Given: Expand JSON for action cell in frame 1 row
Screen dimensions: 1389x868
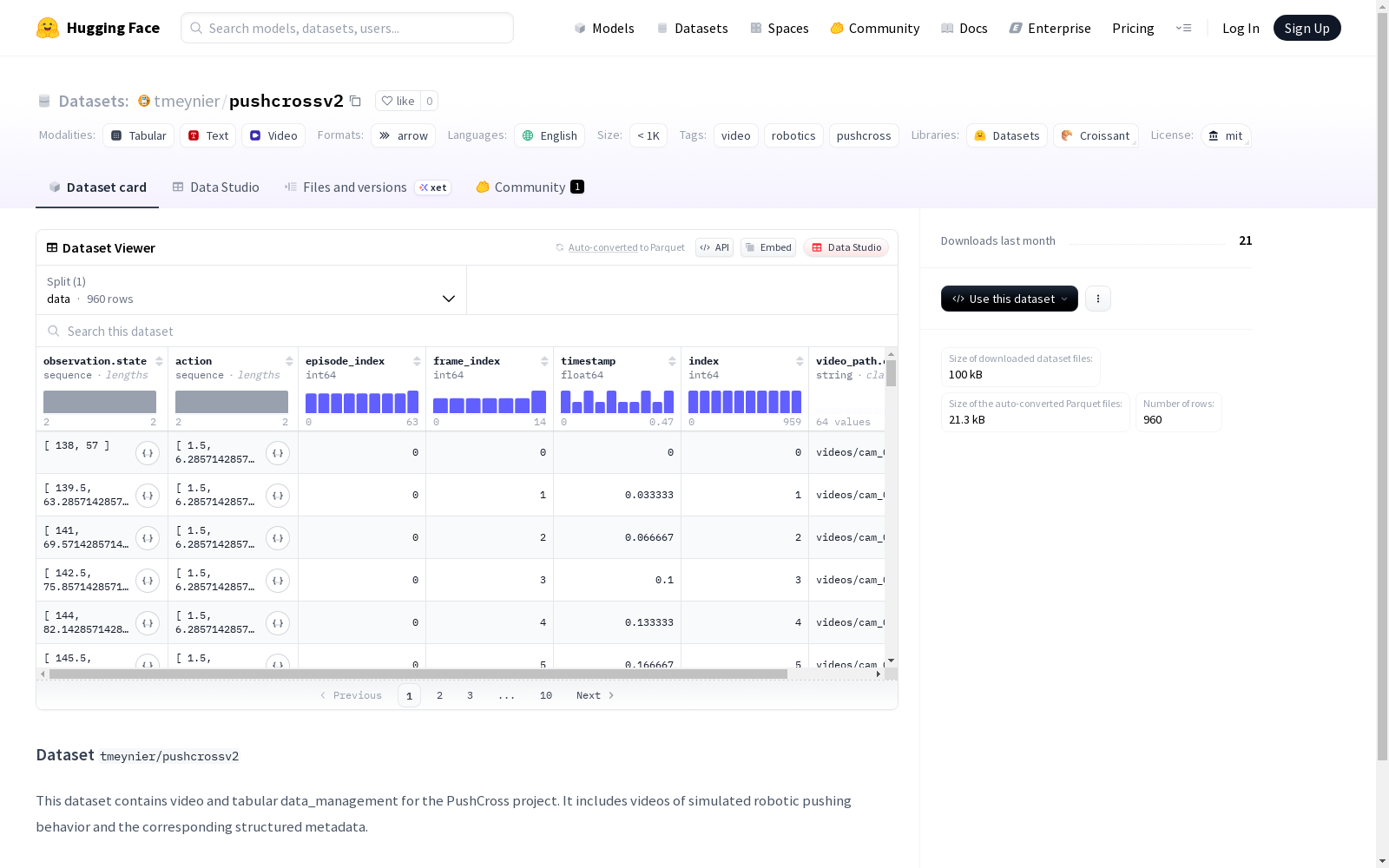Looking at the screenshot, I should pyautogui.click(x=278, y=496).
